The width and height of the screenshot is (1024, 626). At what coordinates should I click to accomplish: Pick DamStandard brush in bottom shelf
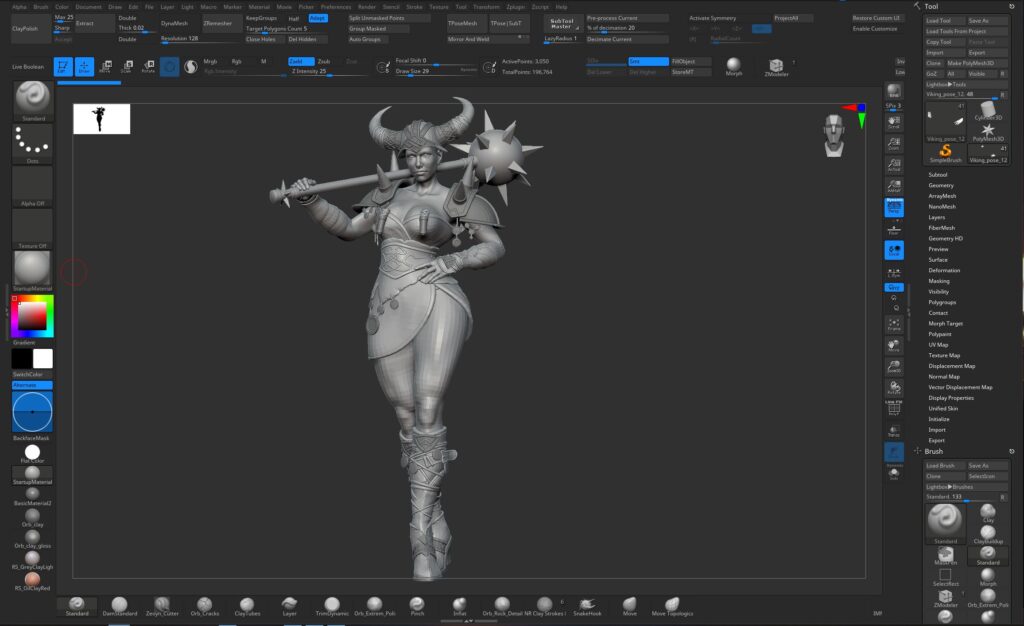pyautogui.click(x=120, y=606)
